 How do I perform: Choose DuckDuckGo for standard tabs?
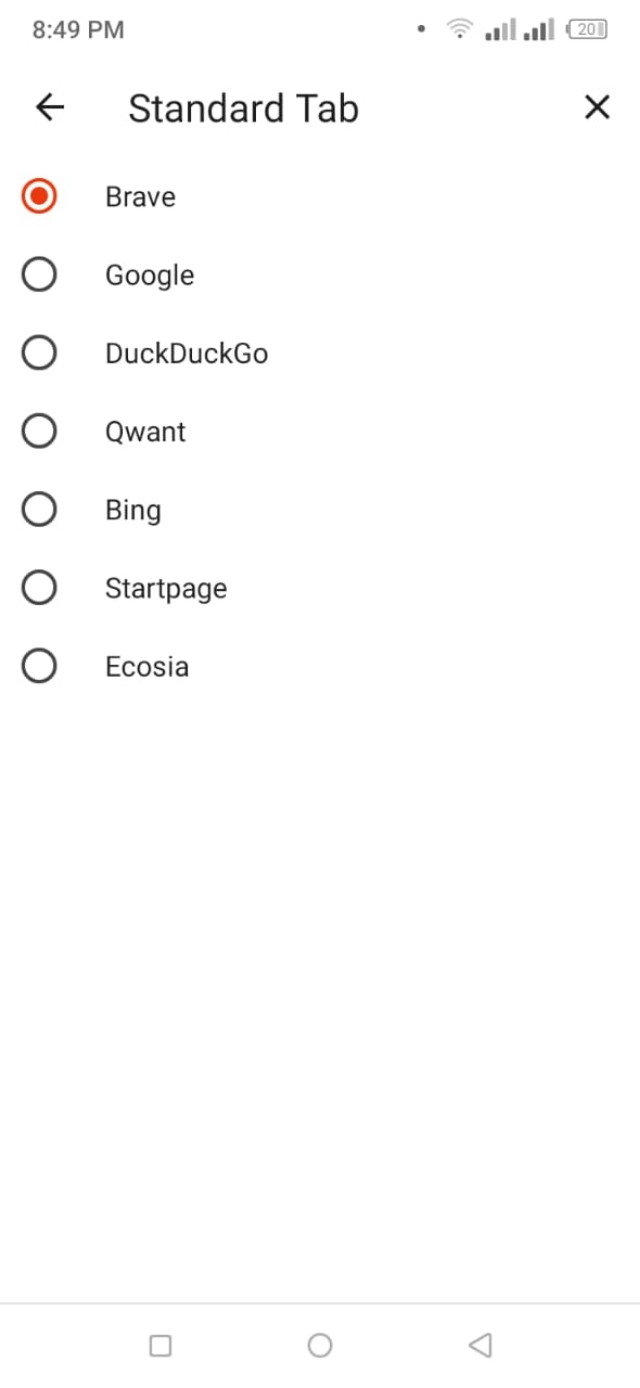coord(39,352)
